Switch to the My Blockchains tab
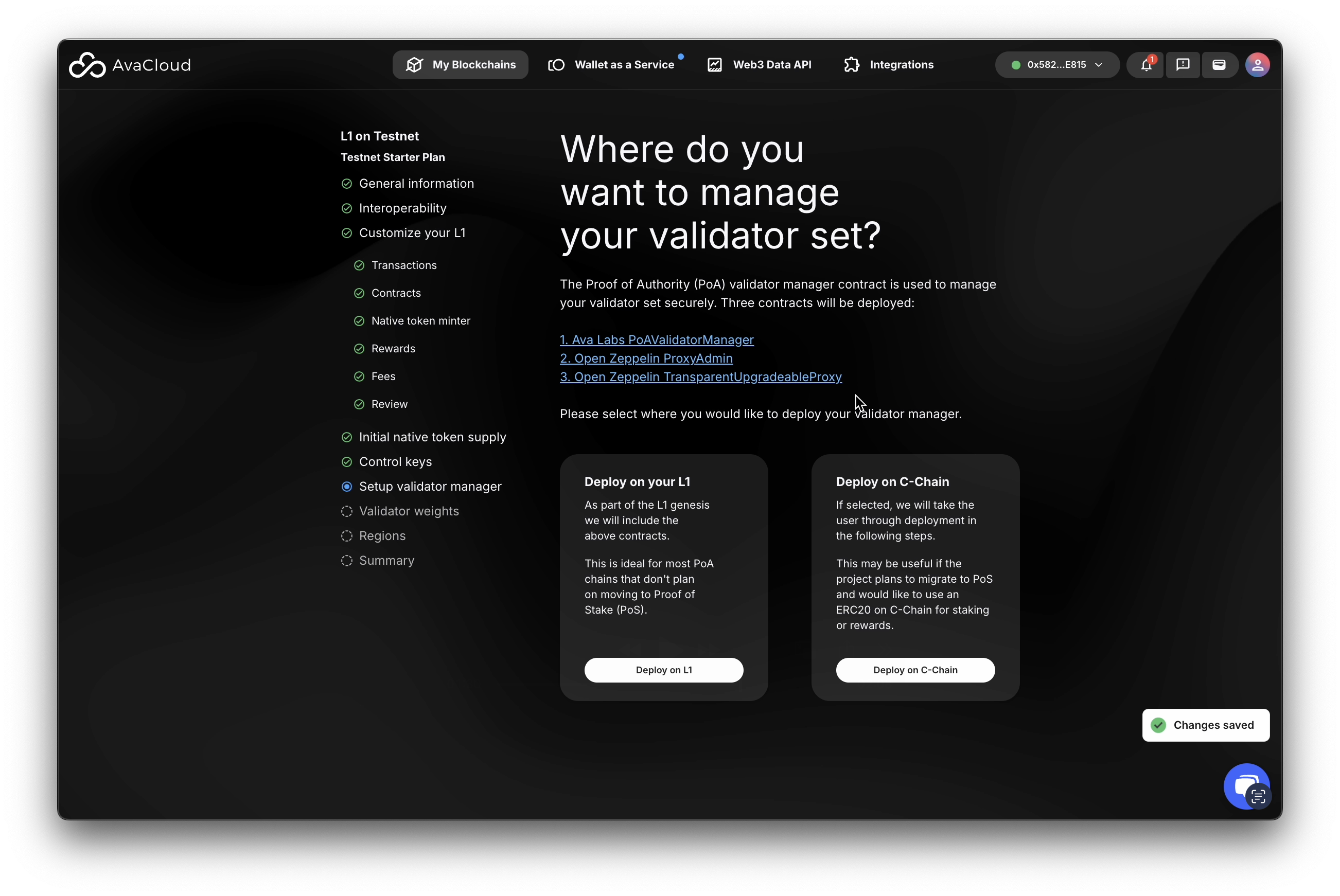 pyautogui.click(x=460, y=65)
